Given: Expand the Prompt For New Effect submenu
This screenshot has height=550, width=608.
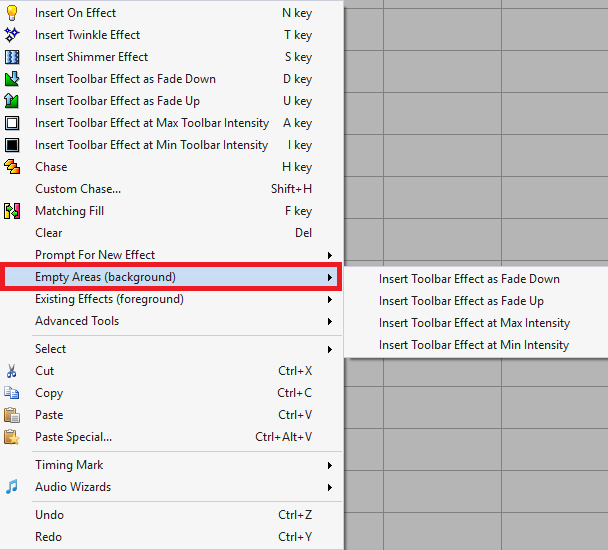Looking at the screenshot, I should (329, 255).
